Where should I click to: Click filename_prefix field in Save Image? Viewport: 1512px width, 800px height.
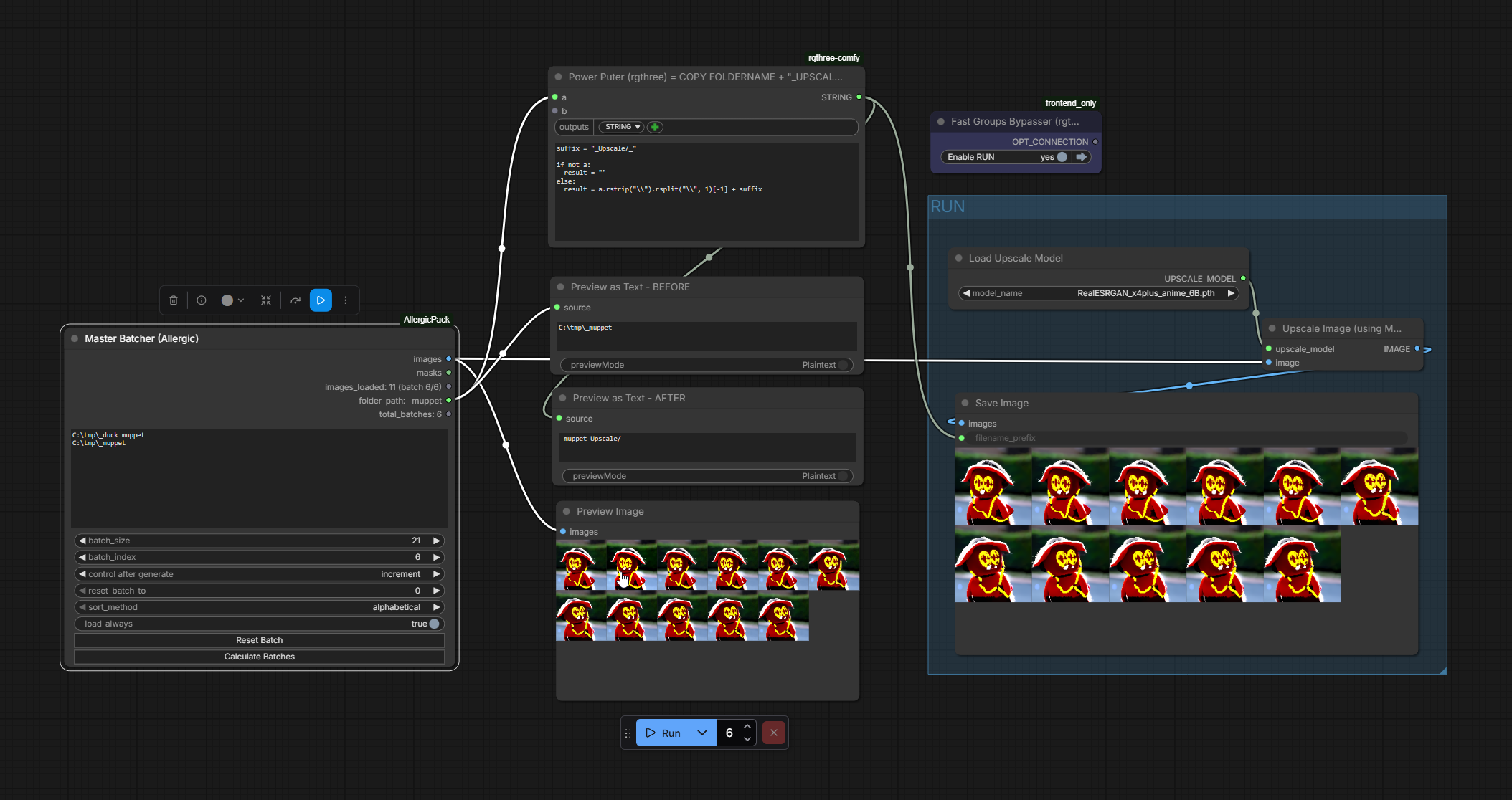click(x=1187, y=438)
